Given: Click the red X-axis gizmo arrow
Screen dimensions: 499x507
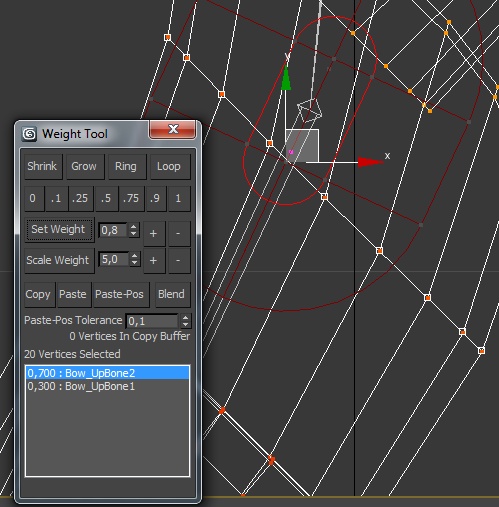Looking at the screenshot, I should click(371, 162).
